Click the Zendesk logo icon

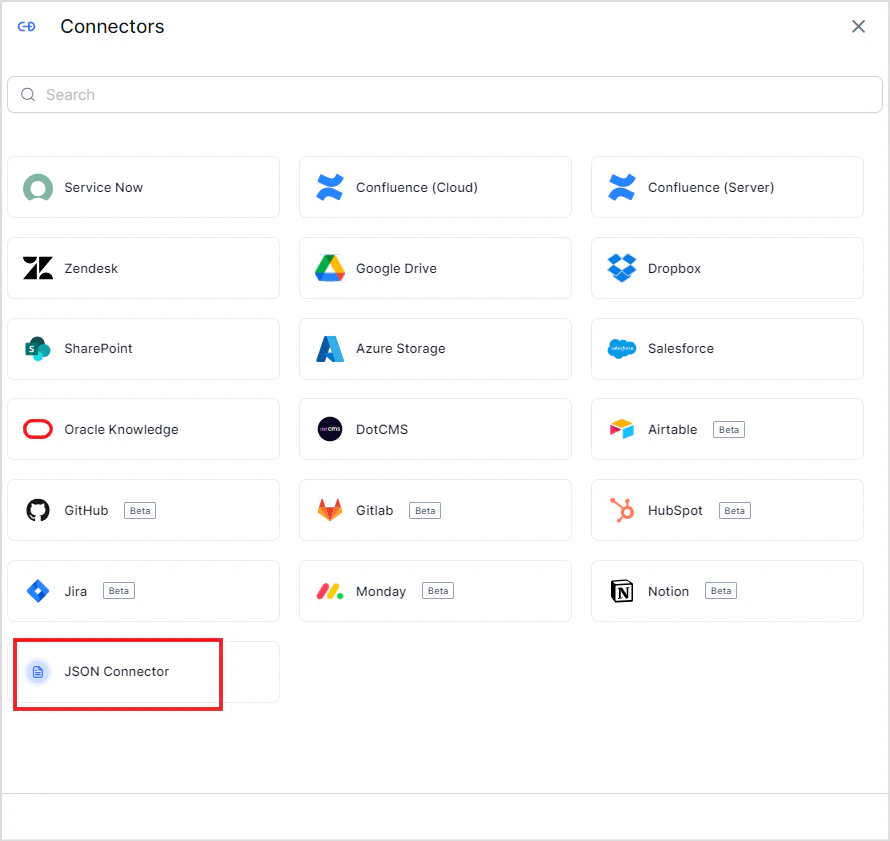click(38, 268)
